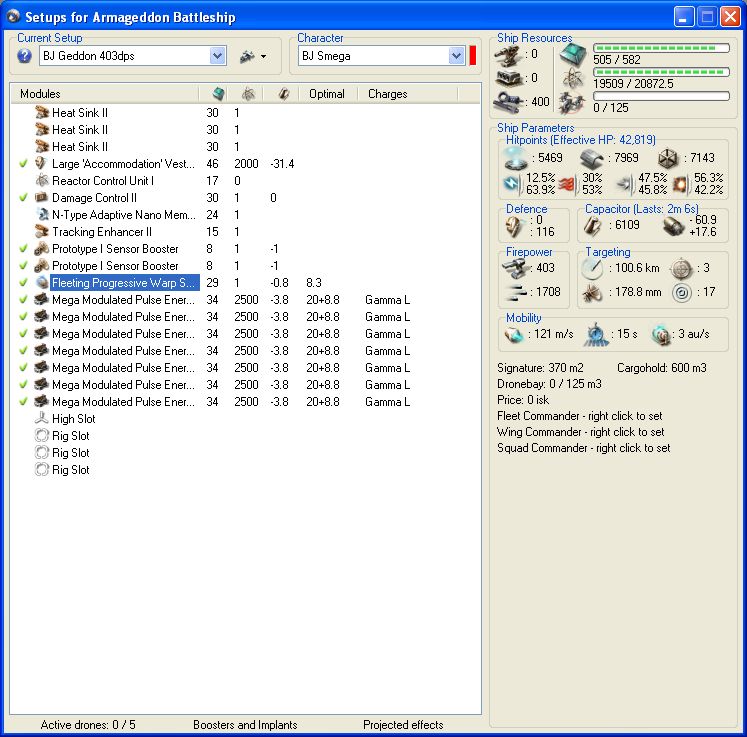Click the Fleeting Progressive Warp Scrambler icon
Screen dimensions: 747x737
[x=42, y=283]
